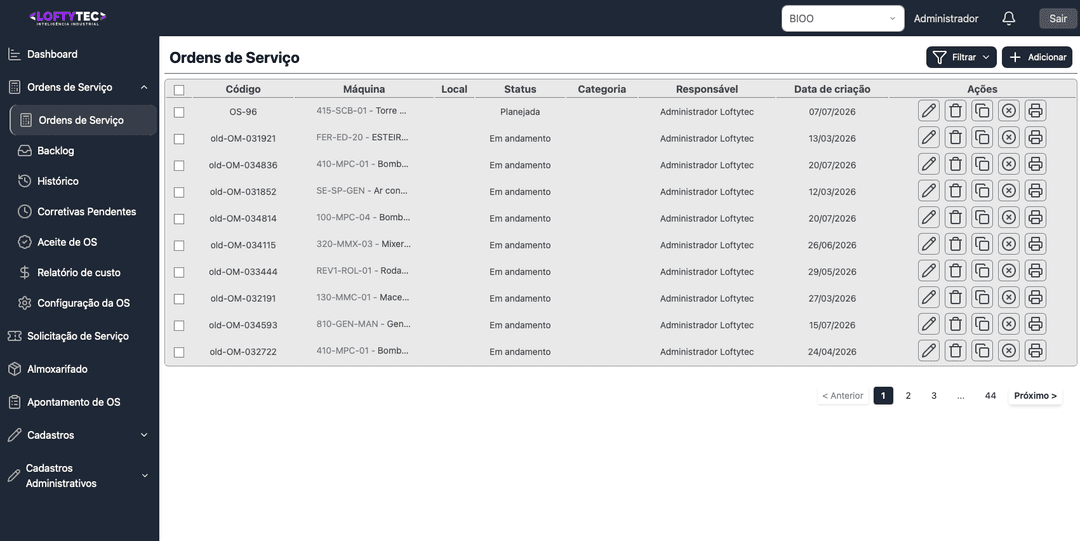Check the old-OM-031921 row checkbox
Viewport: 1080px width, 541px height.
coord(179,139)
